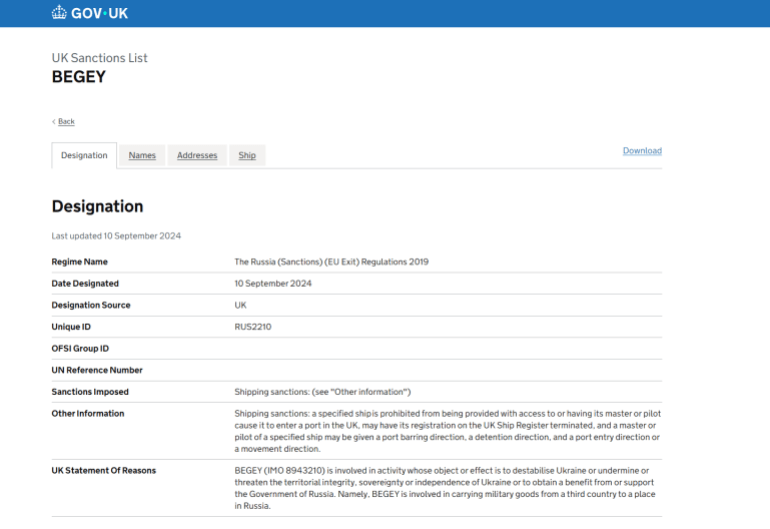Click the Designation Source value UK
770x529 pixels.
pos(241,305)
